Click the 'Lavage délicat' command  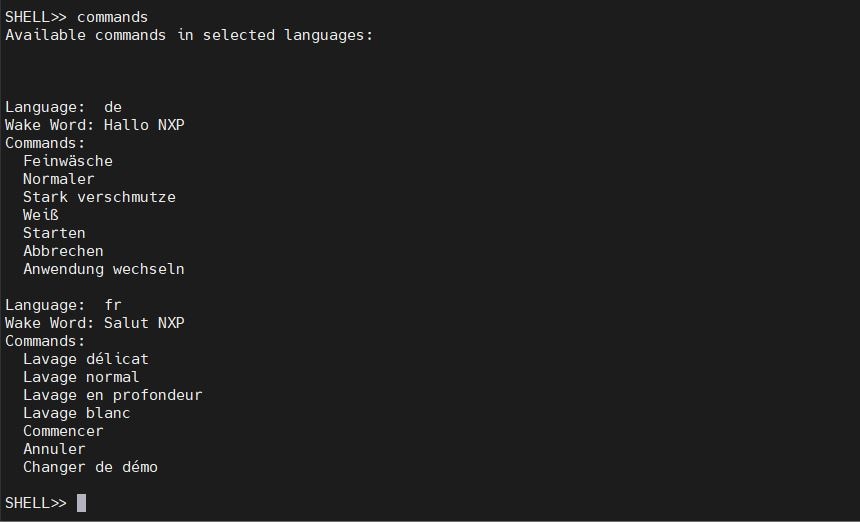(x=86, y=359)
